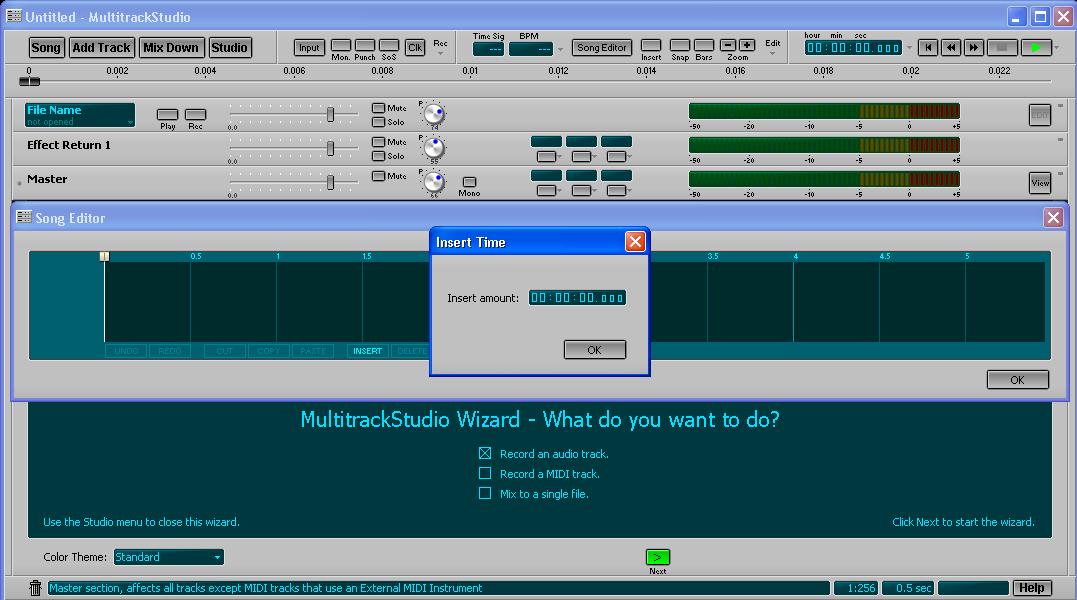Click the first effect slot on Effect Return 1

tap(546, 141)
